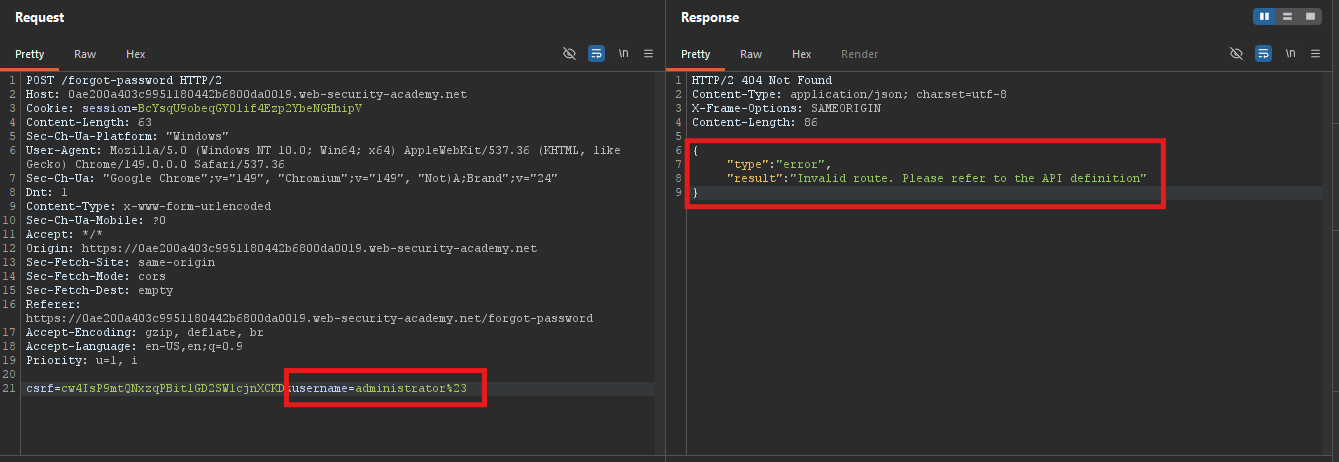Image resolution: width=1339 pixels, height=462 pixels.
Task: Click the "Invalid route" result JSON line
Action: coord(936,178)
